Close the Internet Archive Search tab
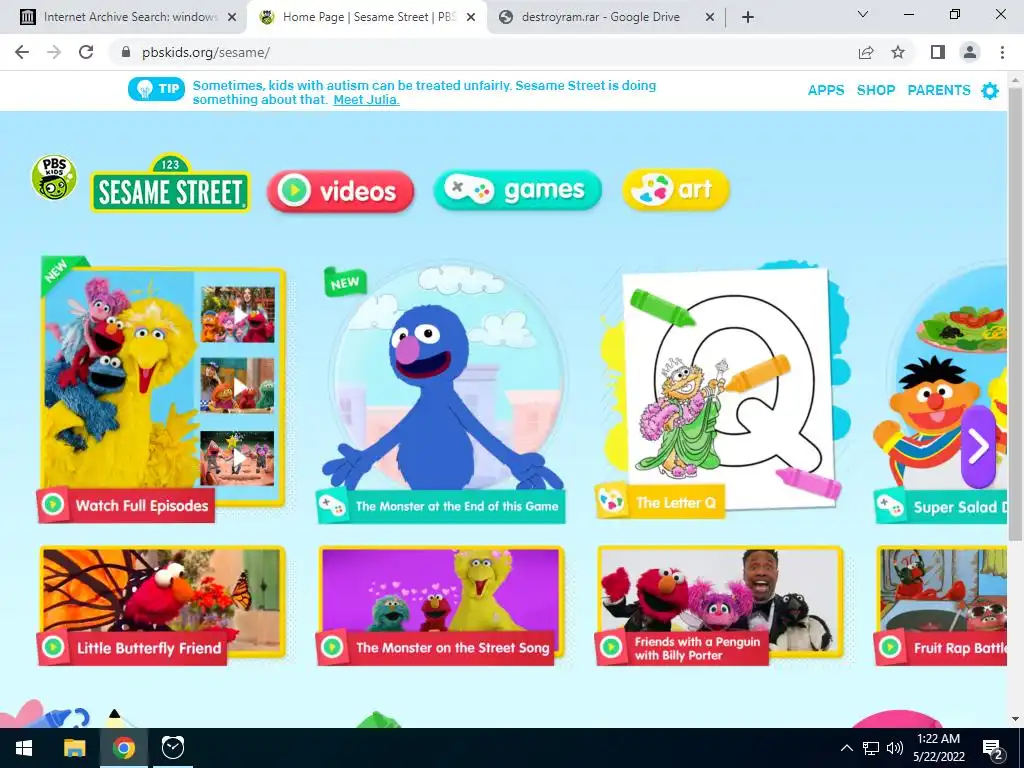This screenshot has height=768, width=1024. click(232, 18)
